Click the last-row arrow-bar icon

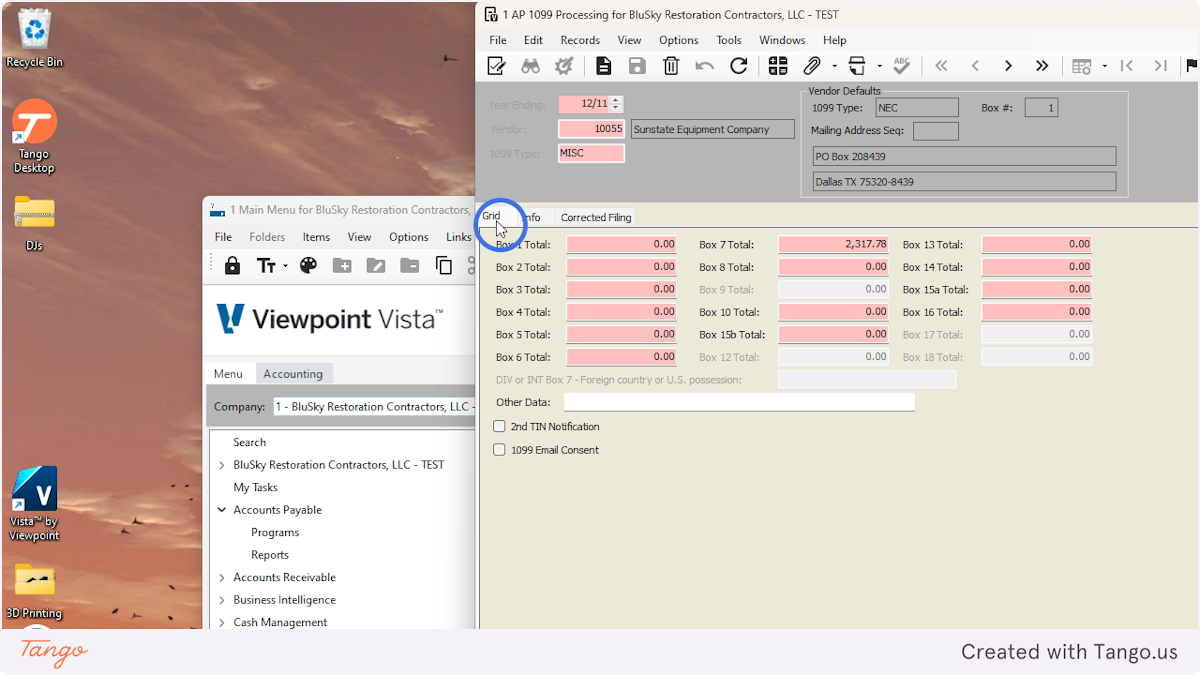(1161, 66)
